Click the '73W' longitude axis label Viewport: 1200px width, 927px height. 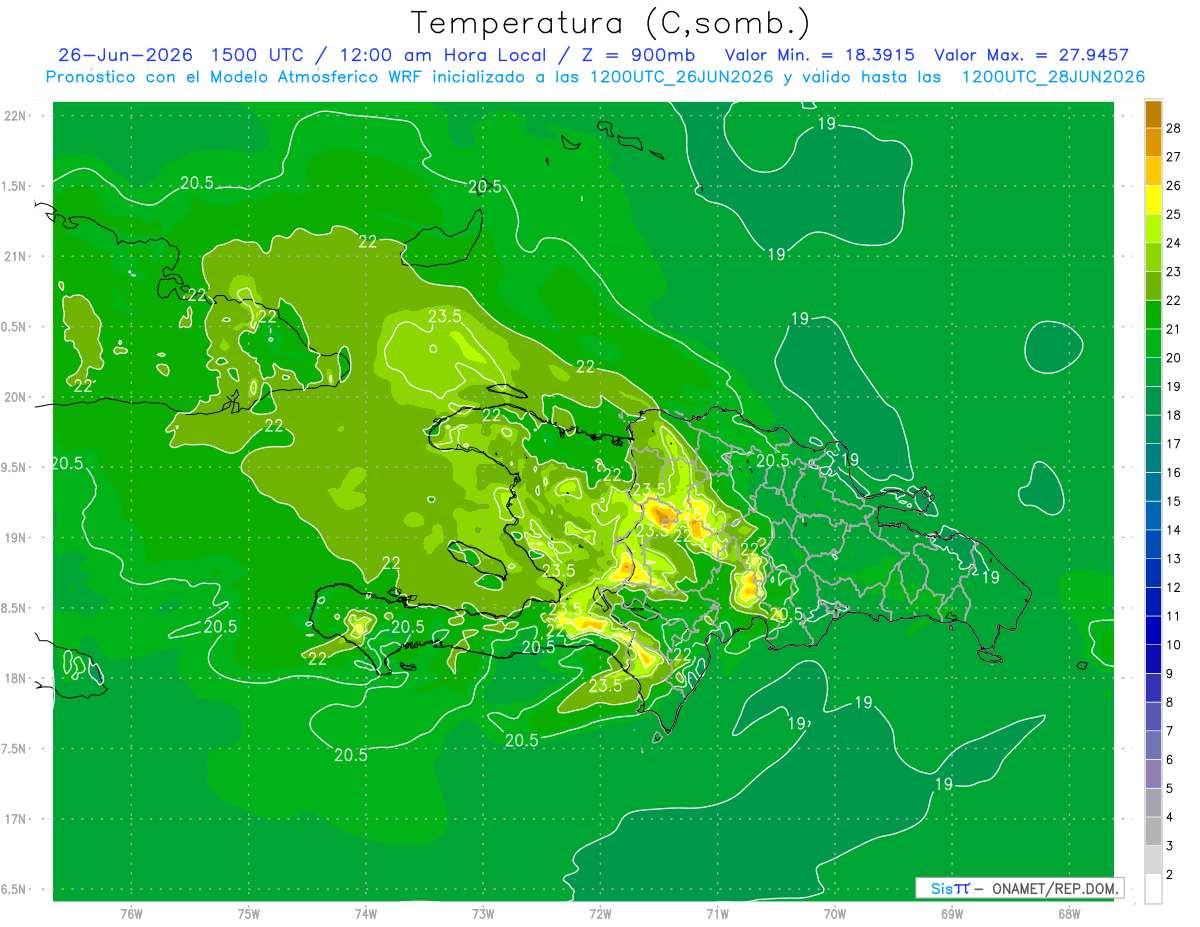483,914
